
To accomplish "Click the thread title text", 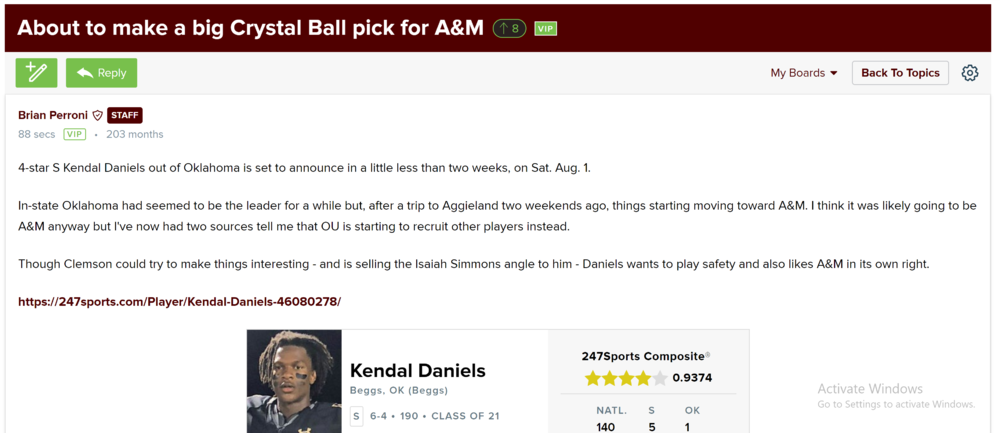I will [250, 28].
